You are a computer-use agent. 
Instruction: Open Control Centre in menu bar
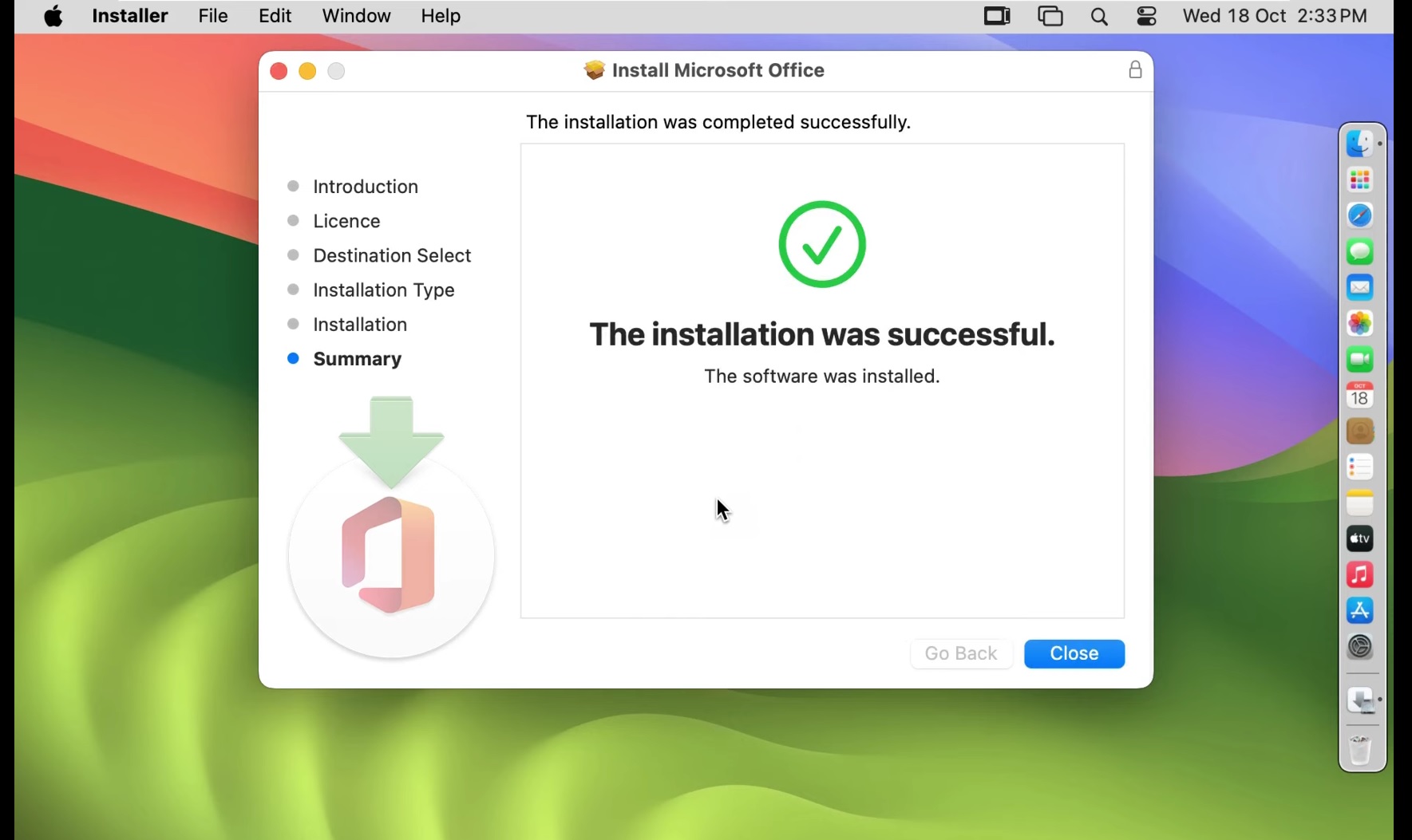click(1147, 17)
